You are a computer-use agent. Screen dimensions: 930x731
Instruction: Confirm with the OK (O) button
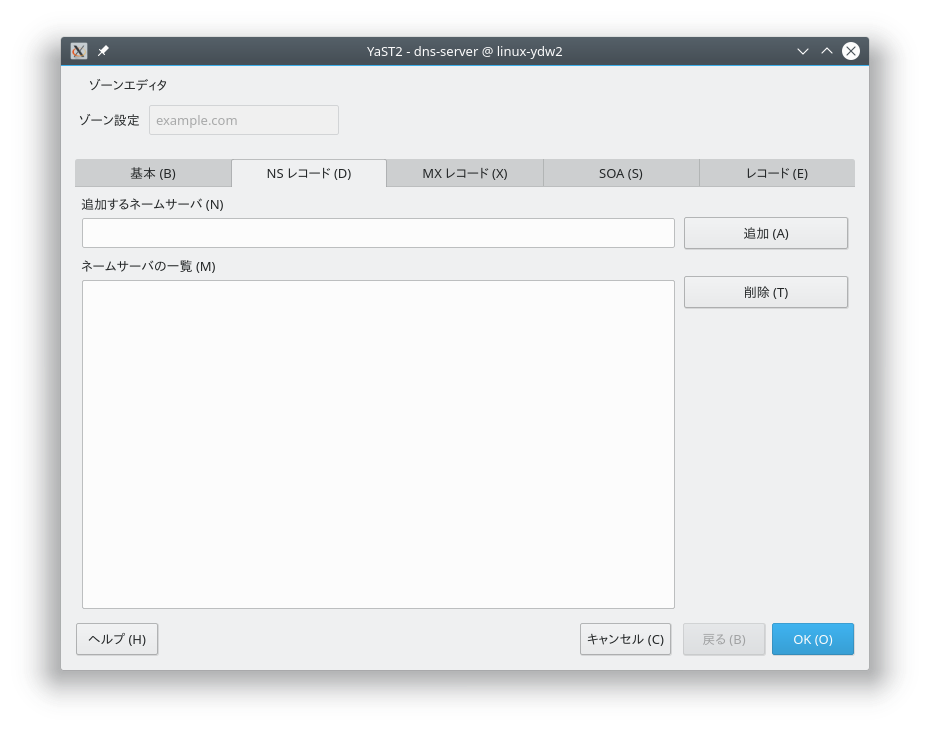pyautogui.click(x=813, y=639)
